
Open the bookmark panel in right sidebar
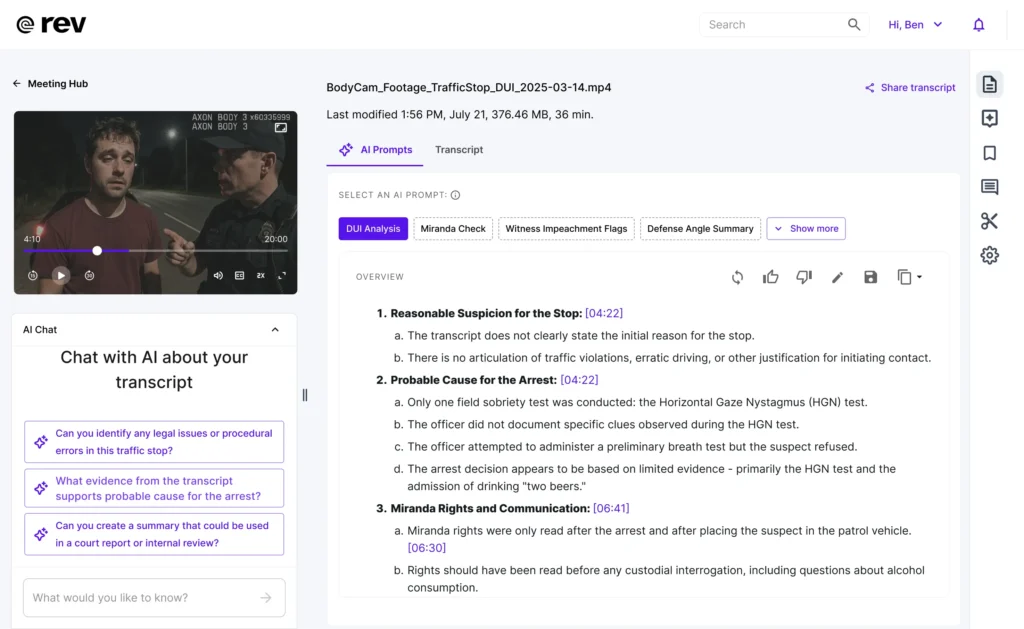point(989,153)
